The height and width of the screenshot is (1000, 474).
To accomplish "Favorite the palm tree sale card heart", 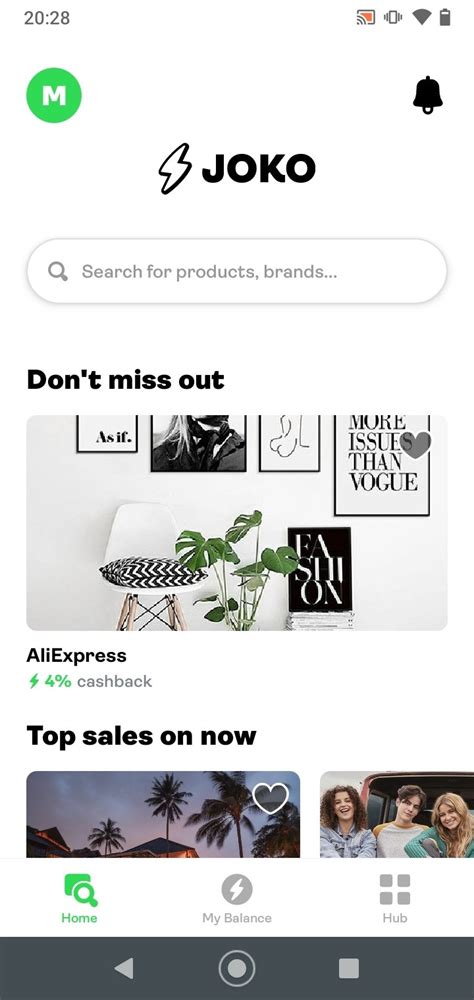I will click(x=270, y=798).
